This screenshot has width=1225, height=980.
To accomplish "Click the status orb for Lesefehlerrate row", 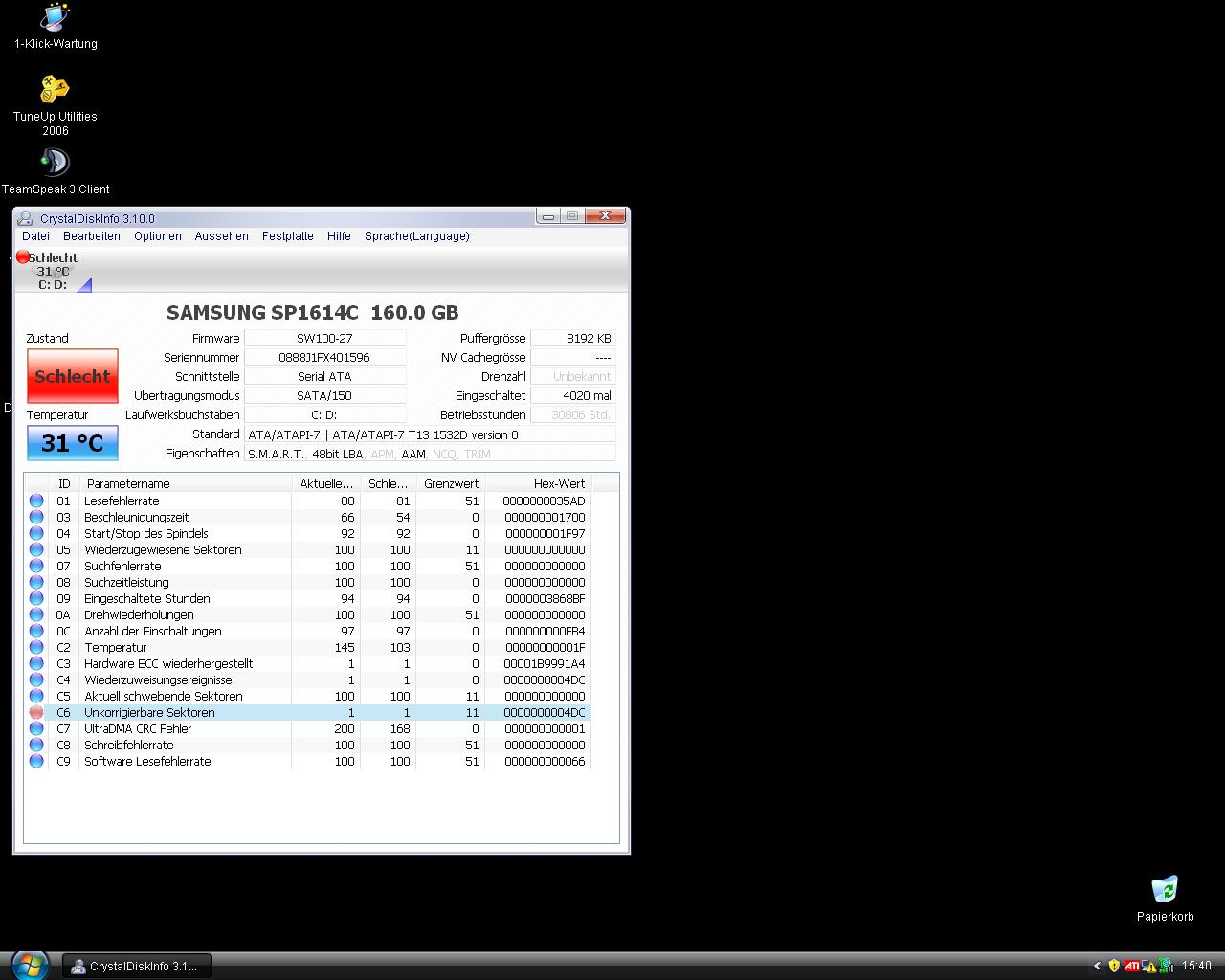I will tap(36, 501).
